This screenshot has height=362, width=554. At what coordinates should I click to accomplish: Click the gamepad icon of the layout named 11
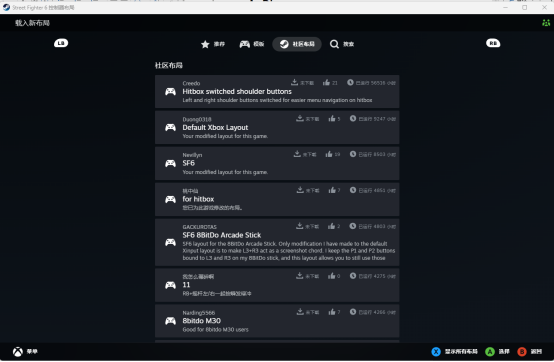click(x=170, y=285)
